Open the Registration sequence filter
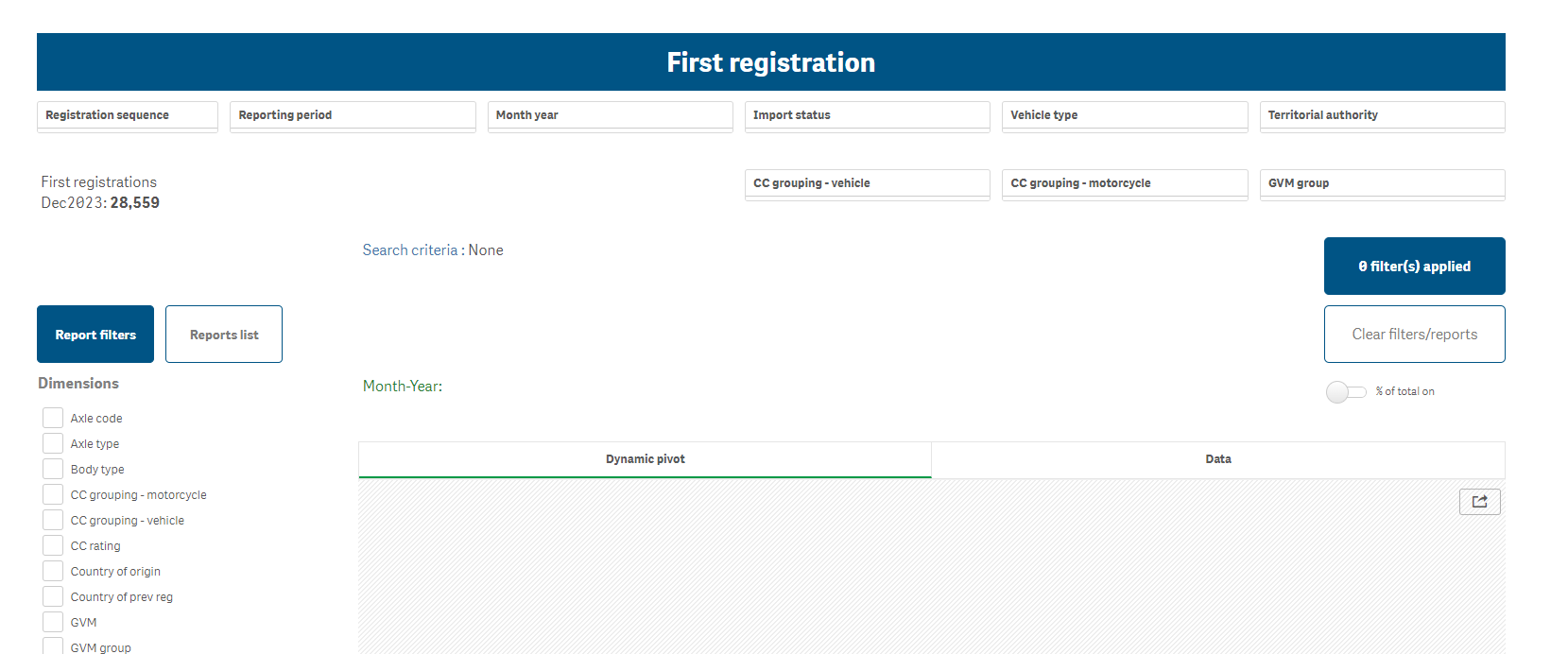Image resolution: width=1568 pixels, height=654 pixels. pyautogui.click(x=128, y=115)
